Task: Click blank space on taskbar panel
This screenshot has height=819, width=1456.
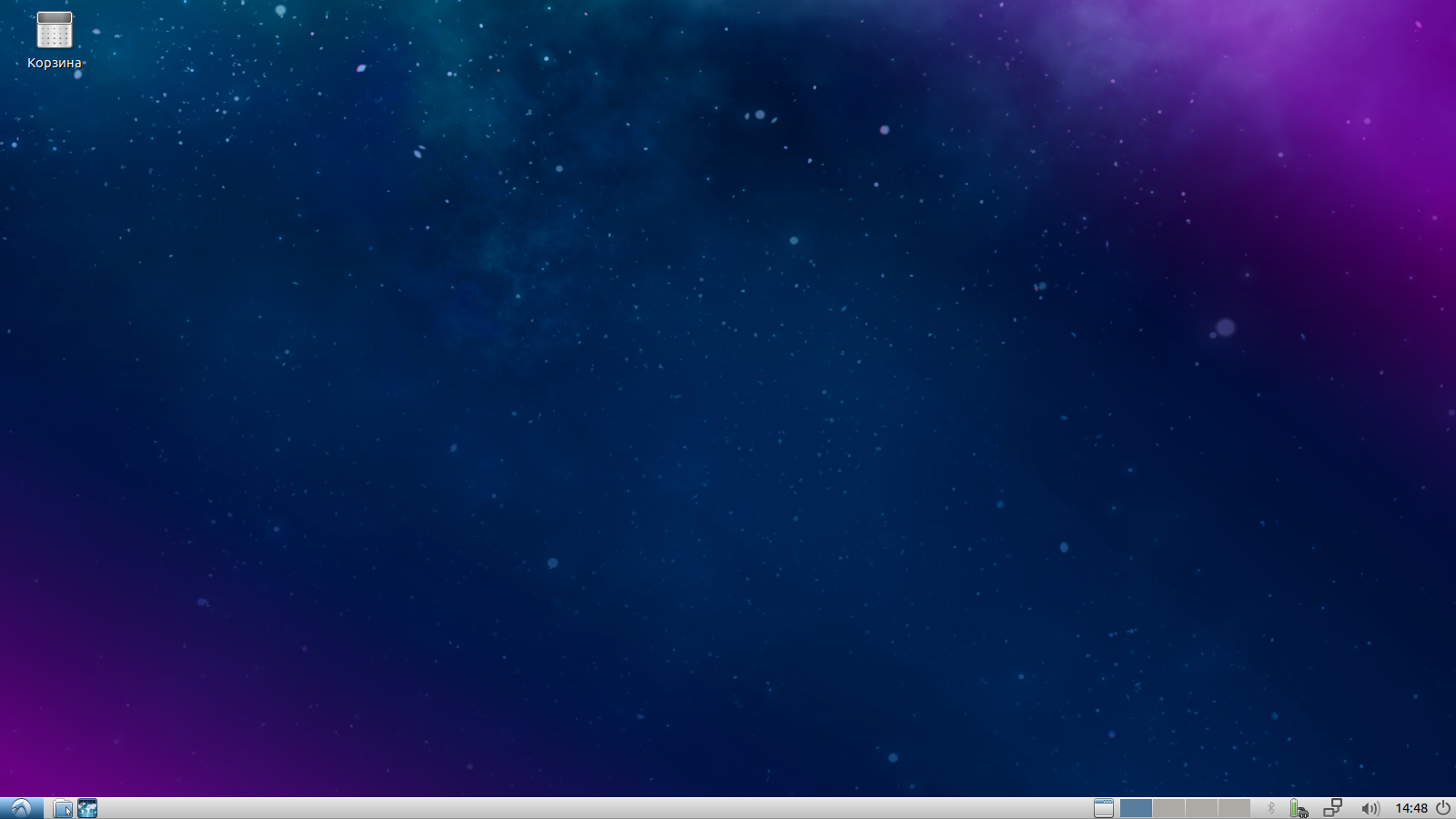Action: tap(591, 808)
